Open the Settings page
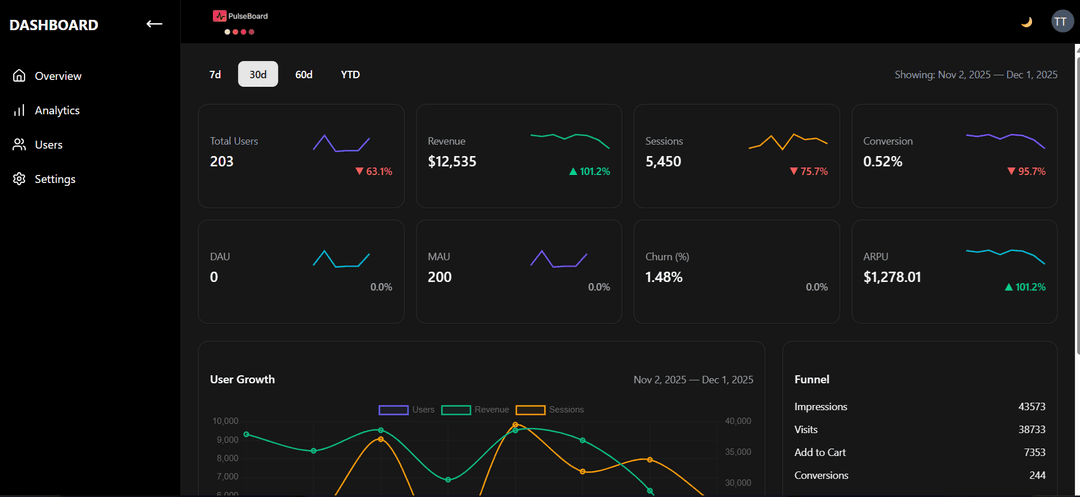The image size is (1080, 497). [x=55, y=179]
